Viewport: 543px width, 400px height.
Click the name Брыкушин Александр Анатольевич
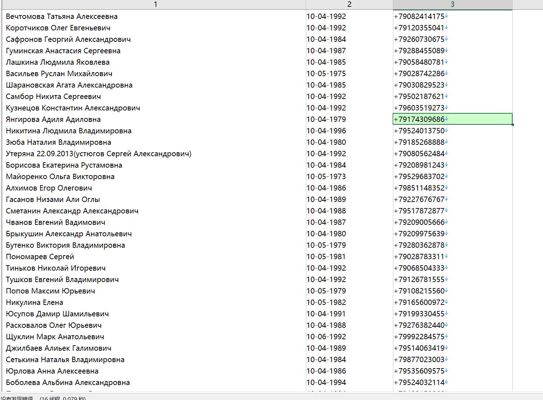click(x=69, y=233)
